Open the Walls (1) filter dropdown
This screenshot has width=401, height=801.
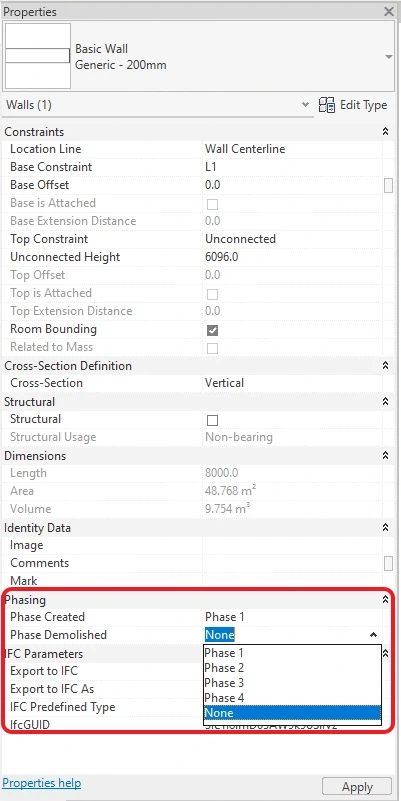(x=305, y=105)
